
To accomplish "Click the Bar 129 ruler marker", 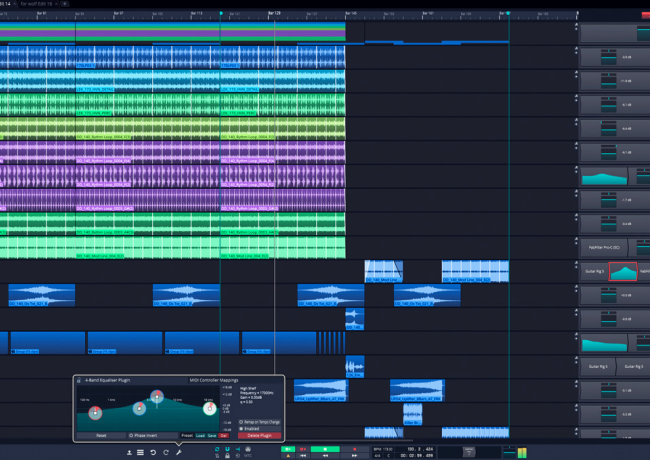I will (274, 13).
